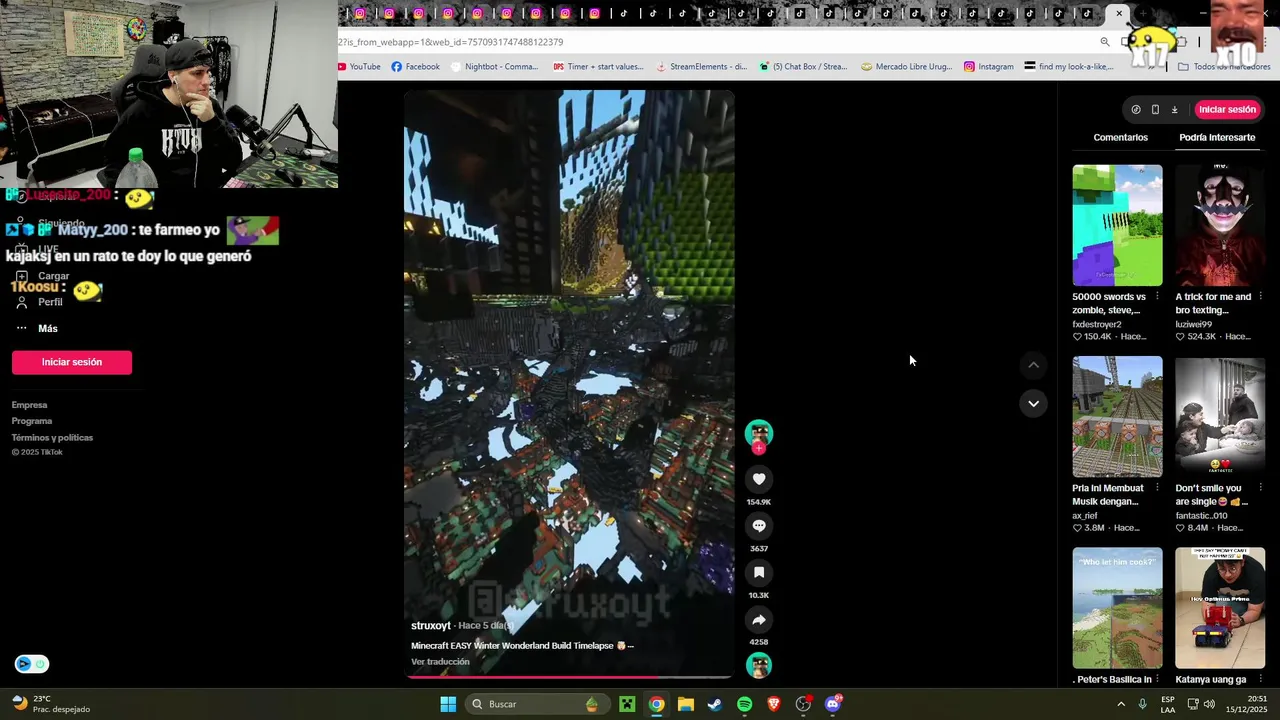This screenshot has width=1280, height=720.
Task: Click the Chrome icon in the taskbar
Action: (656, 704)
